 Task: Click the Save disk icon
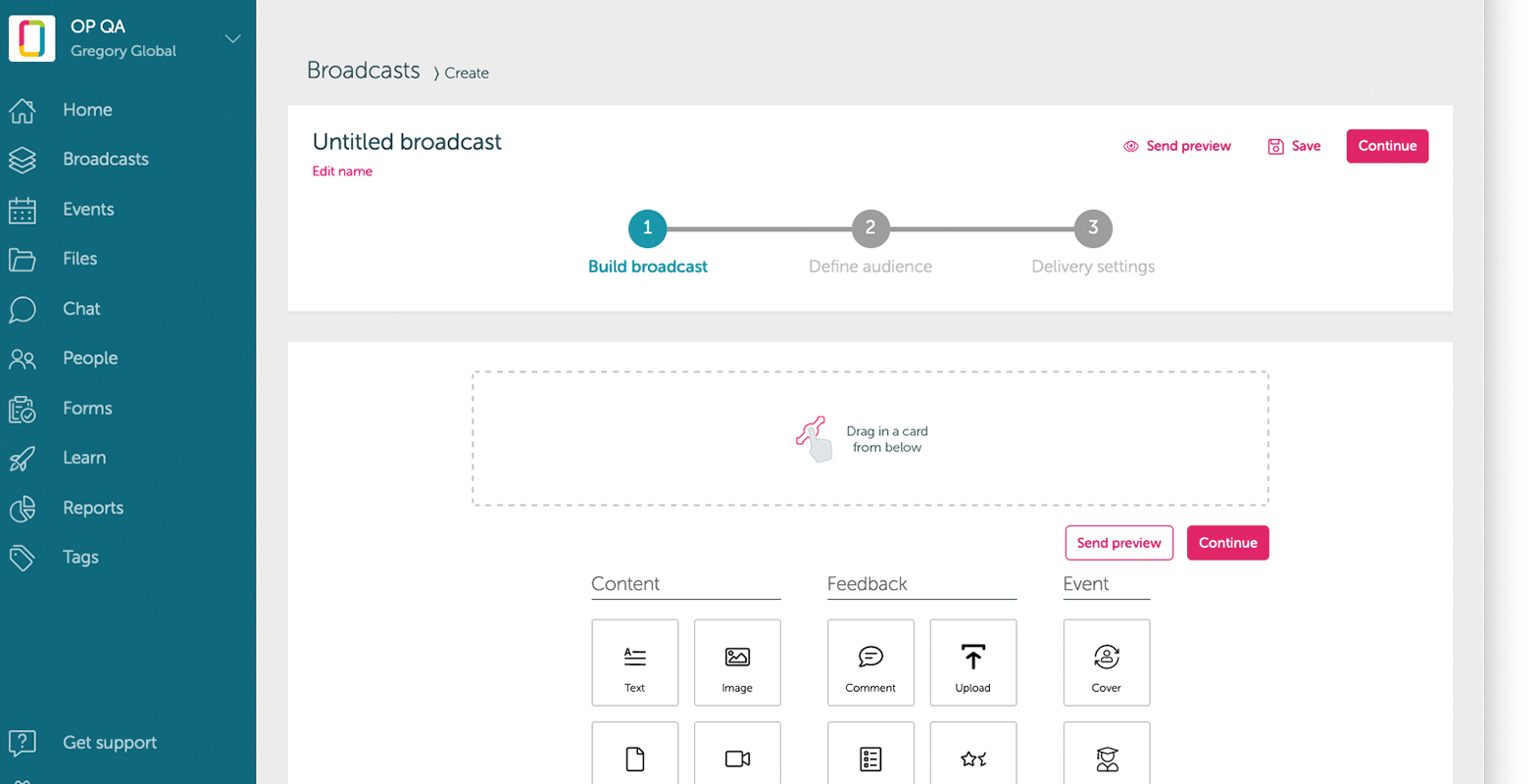1275,146
